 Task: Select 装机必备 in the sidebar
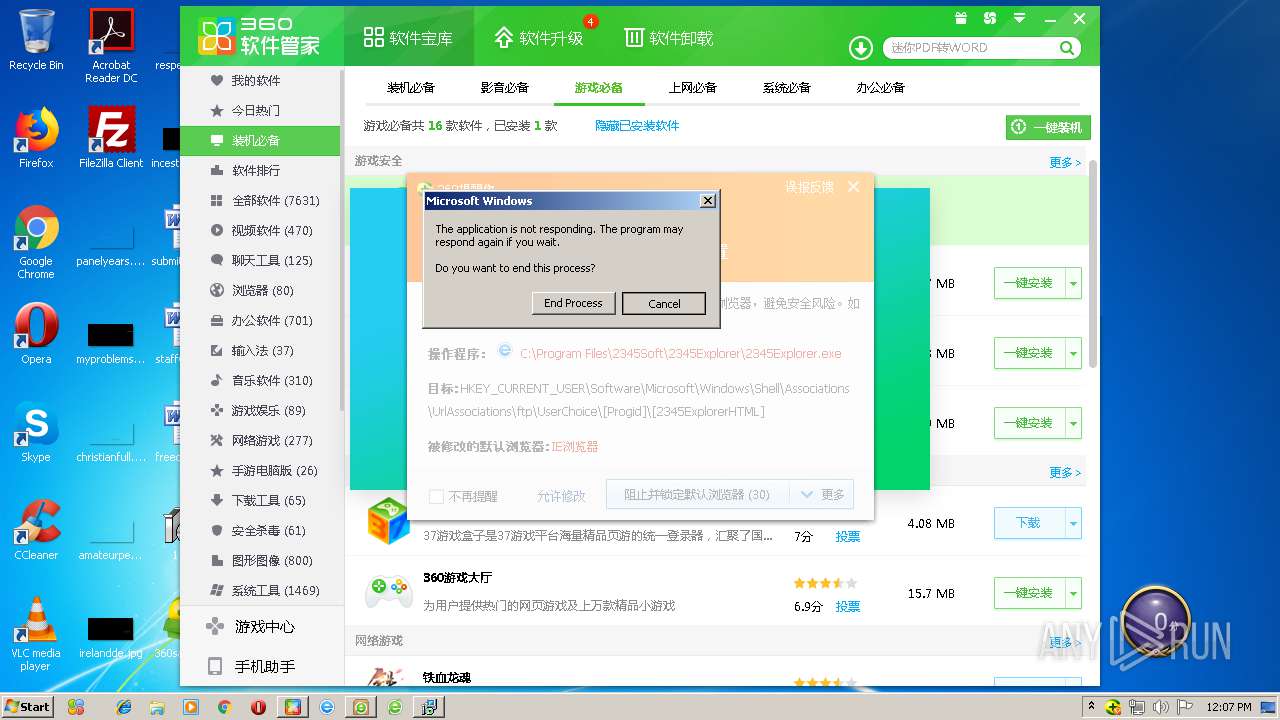pos(260,140)
